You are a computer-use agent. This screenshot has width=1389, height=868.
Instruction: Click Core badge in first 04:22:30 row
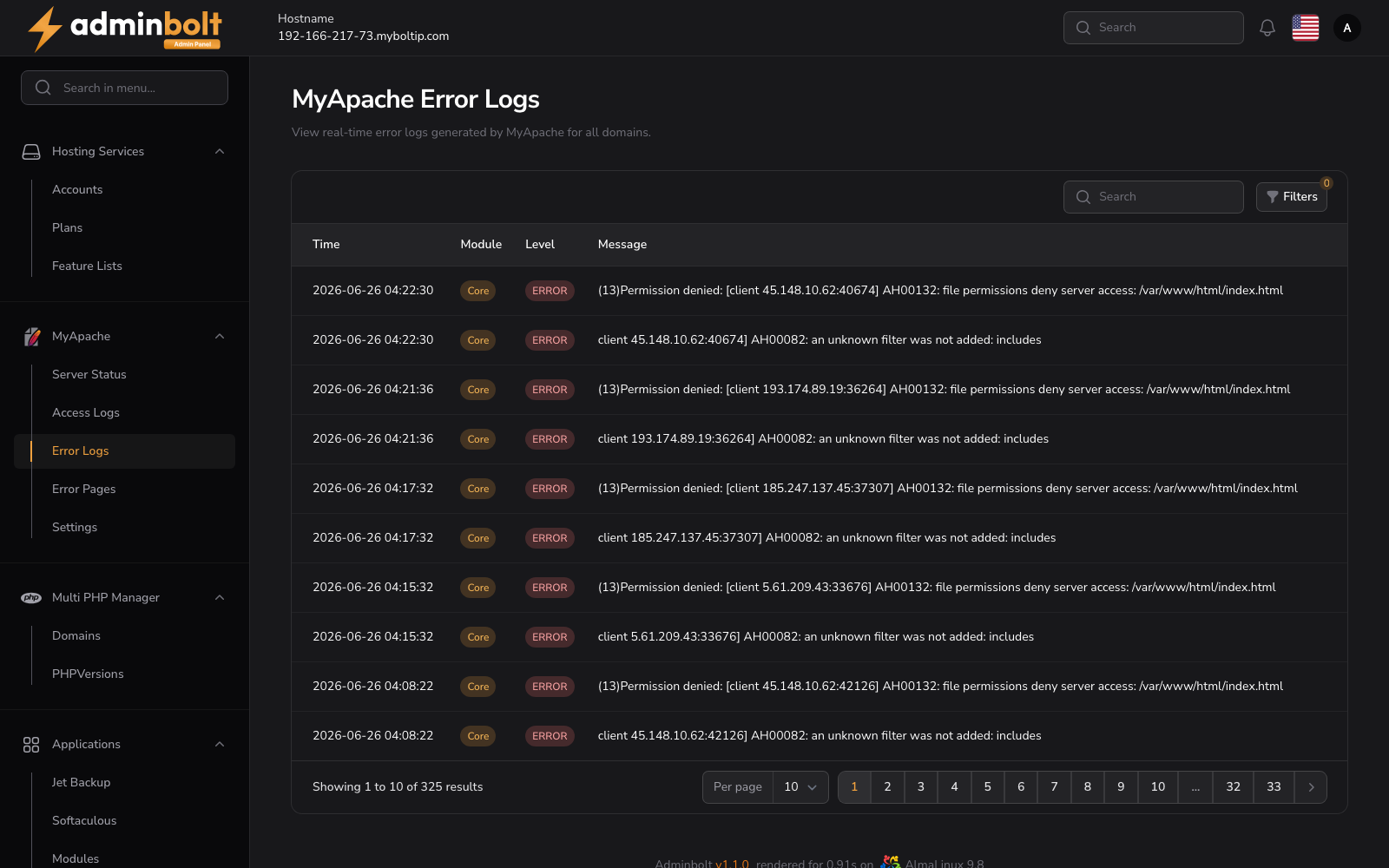478,291
